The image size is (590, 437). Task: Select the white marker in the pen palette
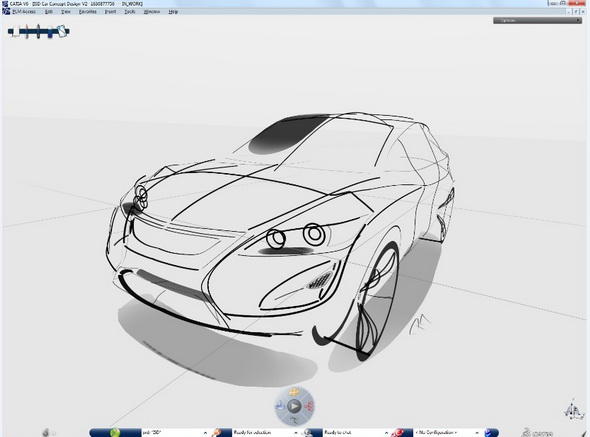17,32
